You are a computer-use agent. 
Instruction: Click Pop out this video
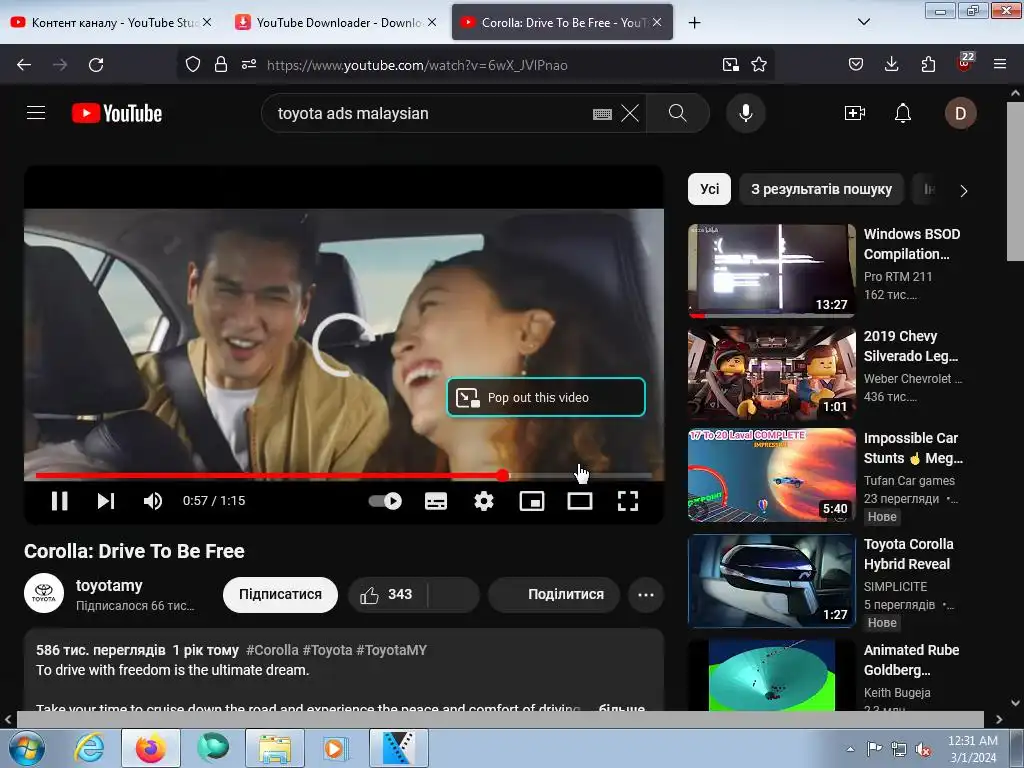point(546,397)
